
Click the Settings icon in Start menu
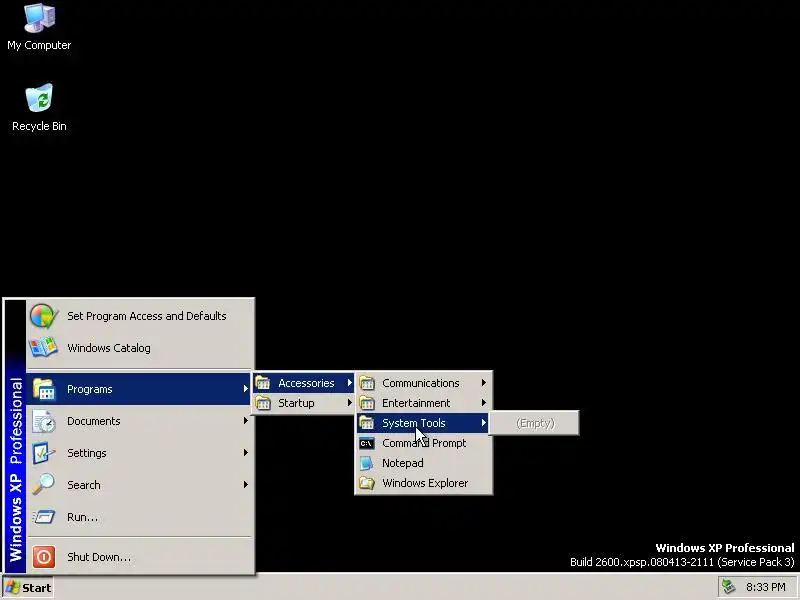click(x=43, y=453)
